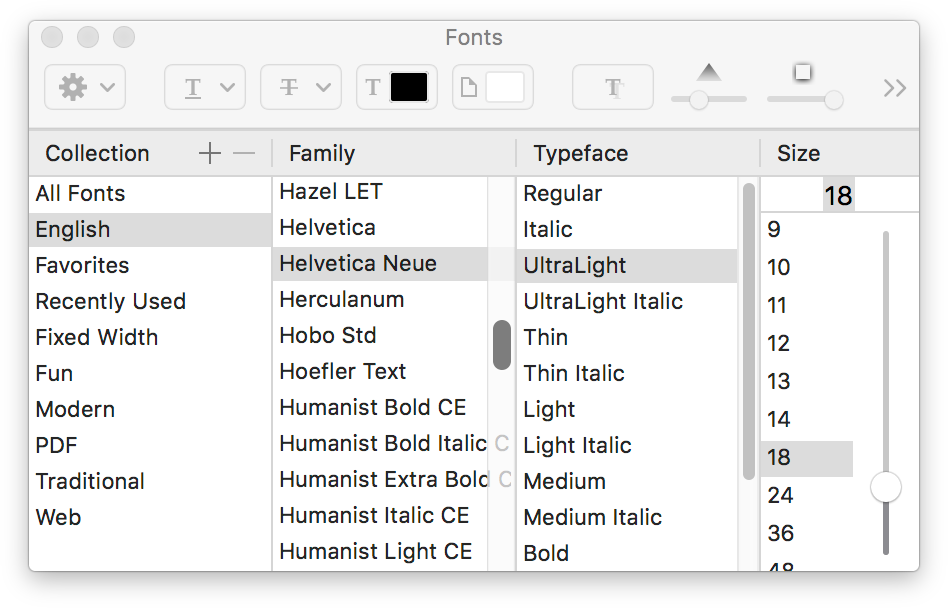Image resolution: width=948 pixels, height=608 pixels.
Task: Choose Herculanum font family
Action: click(x=380, y=300)
